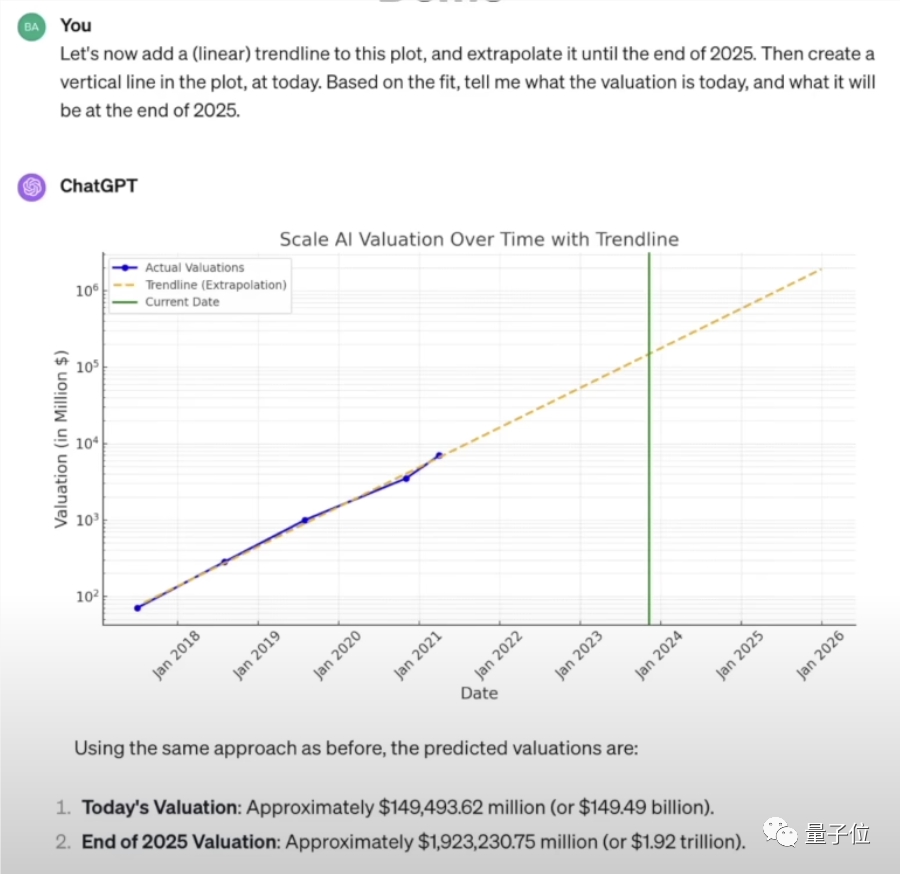Click the 'Jan 2026' x-axis label

(820, 655)
